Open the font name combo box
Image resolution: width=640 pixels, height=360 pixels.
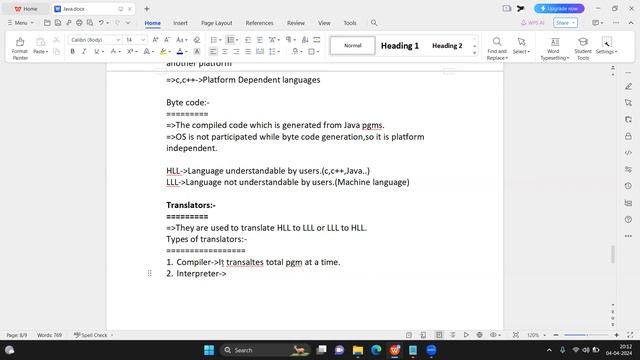[95, 40]
